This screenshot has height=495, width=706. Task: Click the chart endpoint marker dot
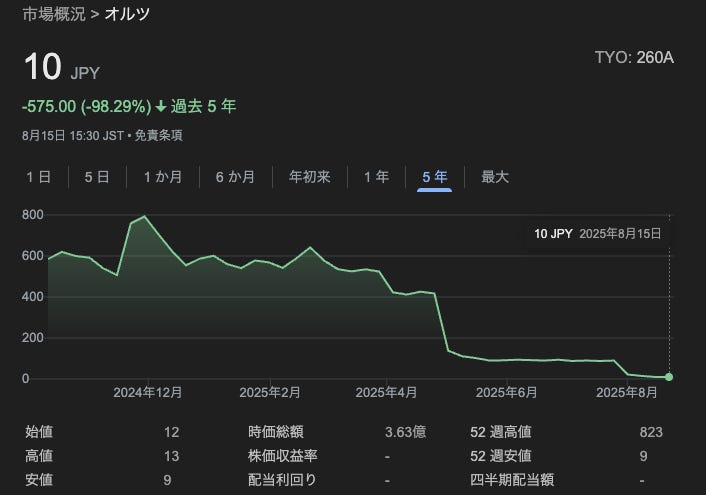pyautogui.click(x=669, y=377)
